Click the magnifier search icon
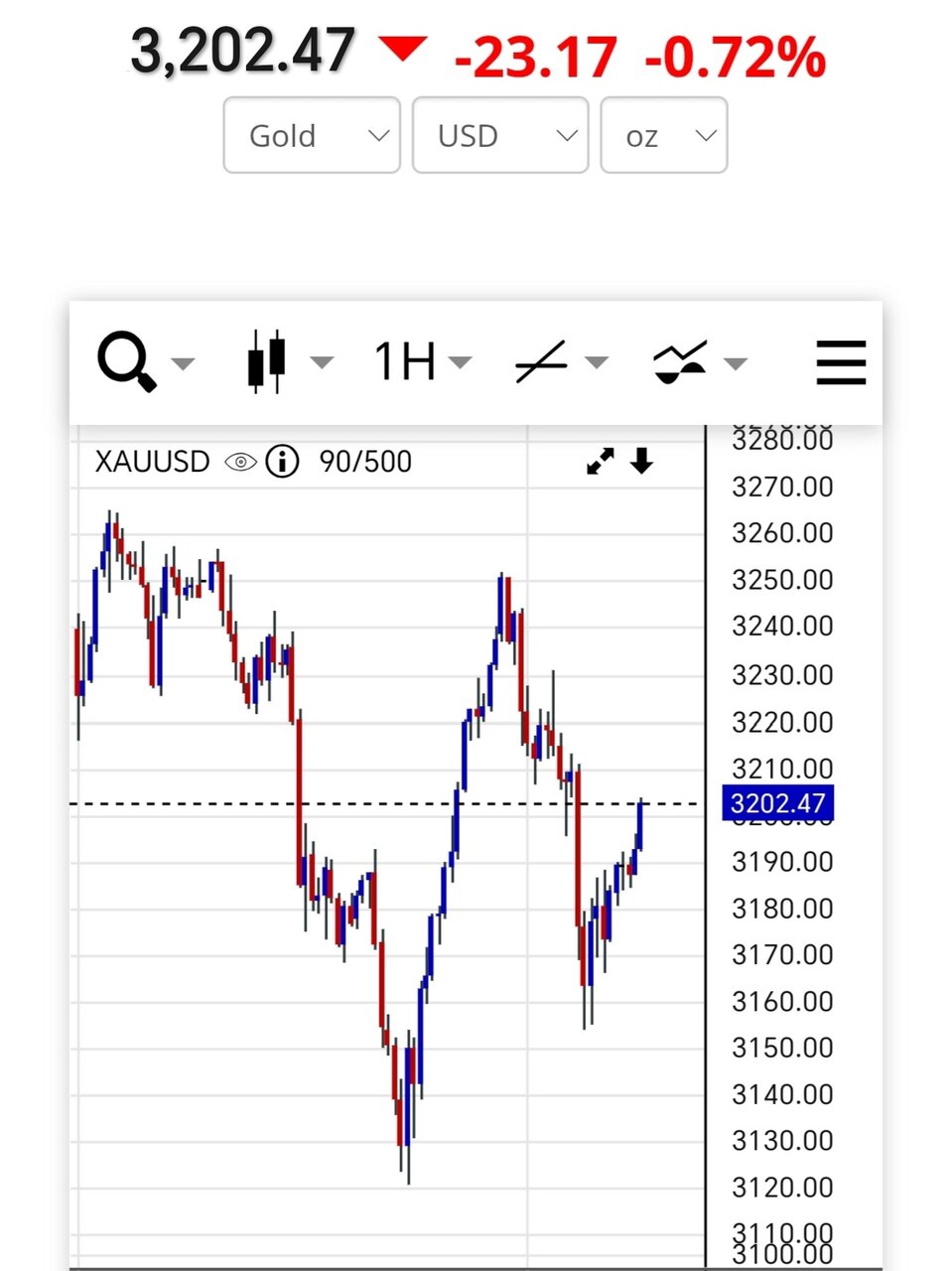 (x=127, y=361)
